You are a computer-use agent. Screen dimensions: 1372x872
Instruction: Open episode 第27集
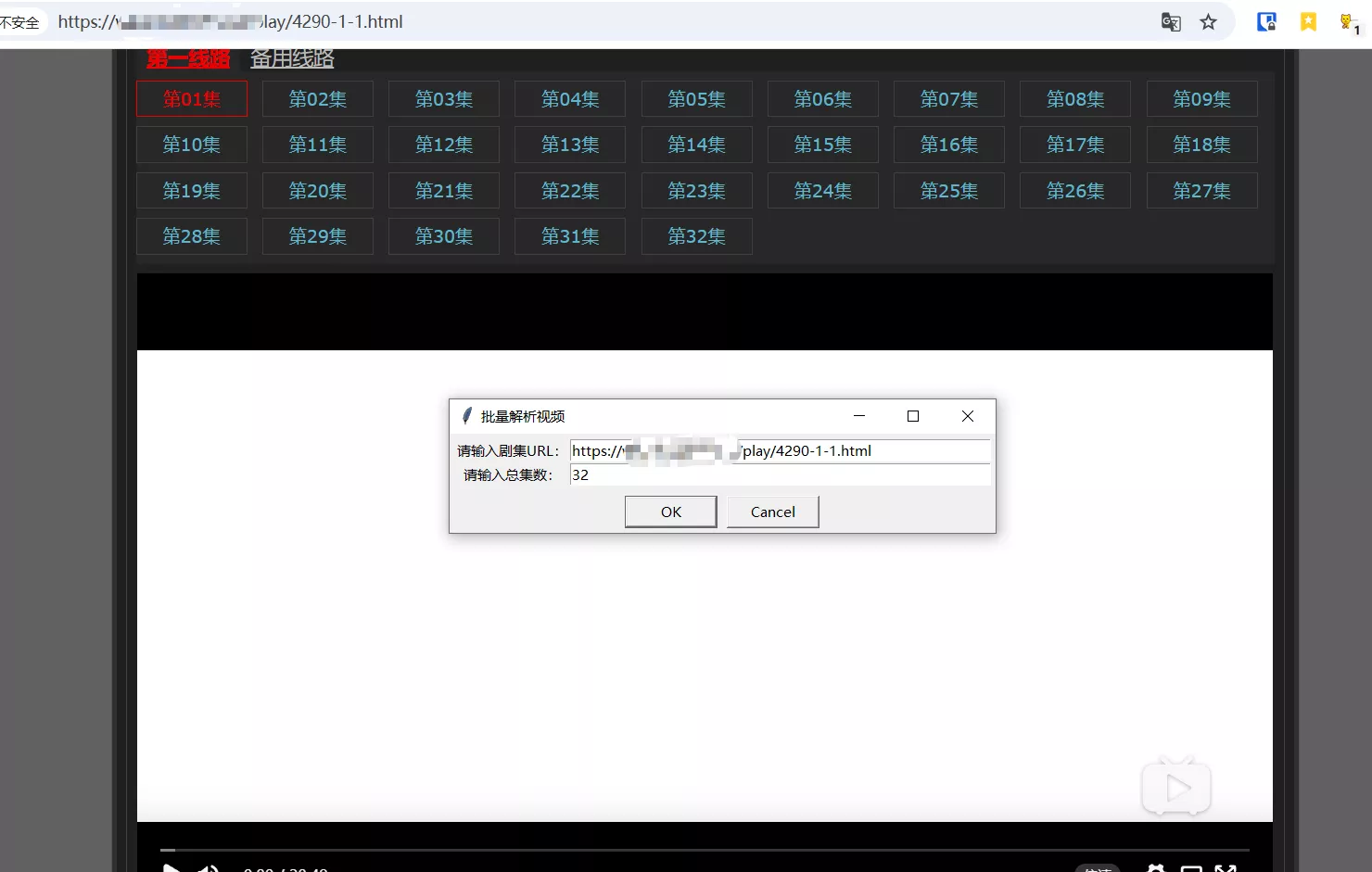1202,191
